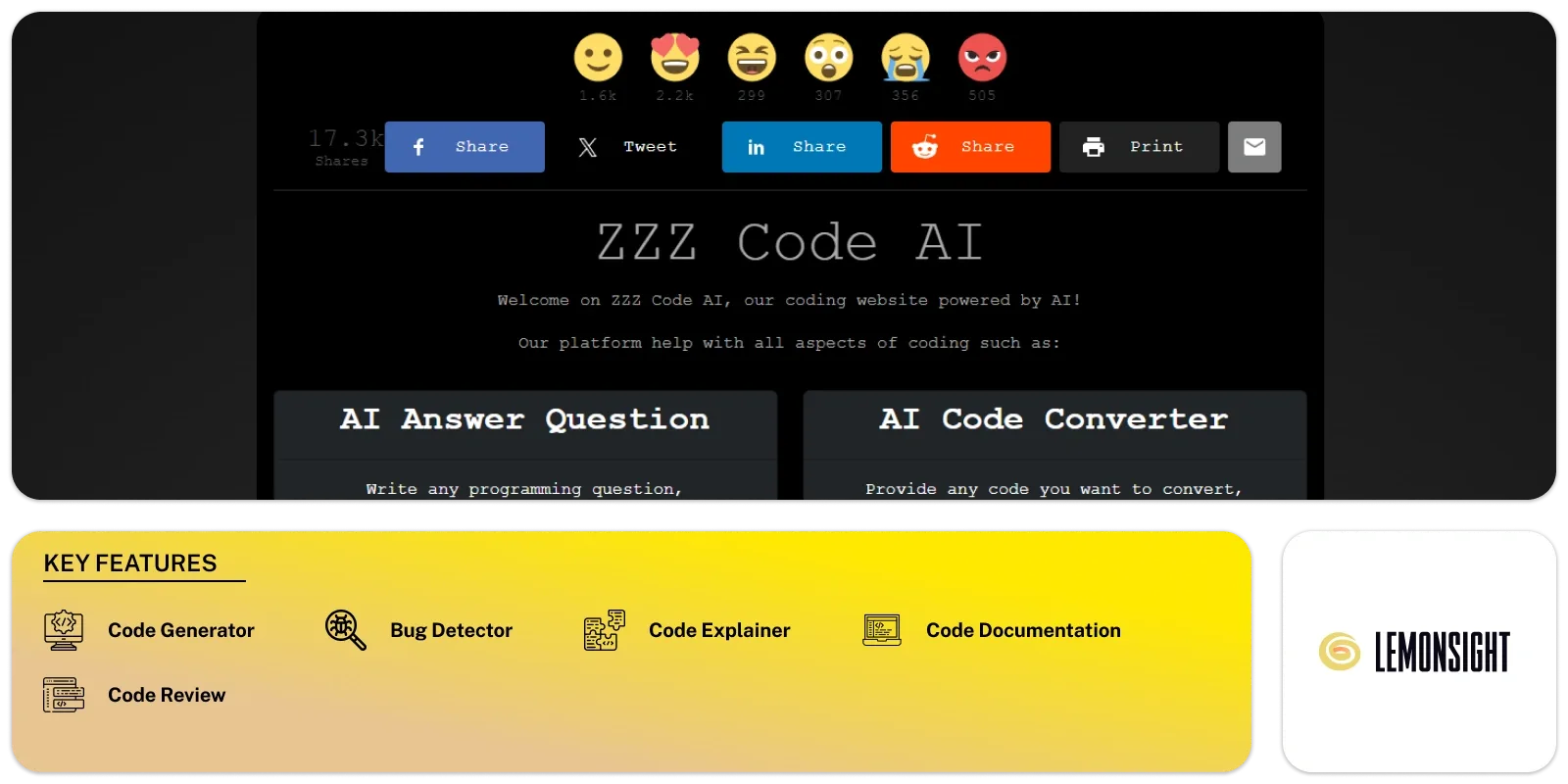Click the Code Documentation label
1568x784 pixels.
pyautogui.click(x=1023, y=630)
